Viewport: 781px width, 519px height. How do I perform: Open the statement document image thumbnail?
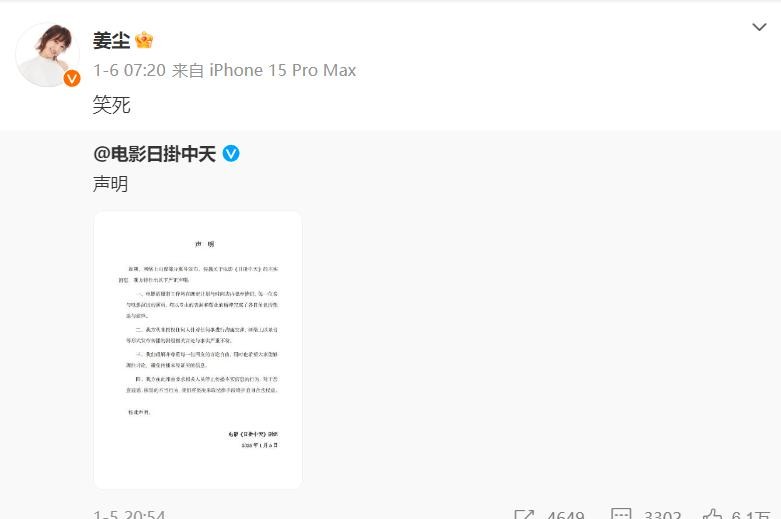pos(198,350)
